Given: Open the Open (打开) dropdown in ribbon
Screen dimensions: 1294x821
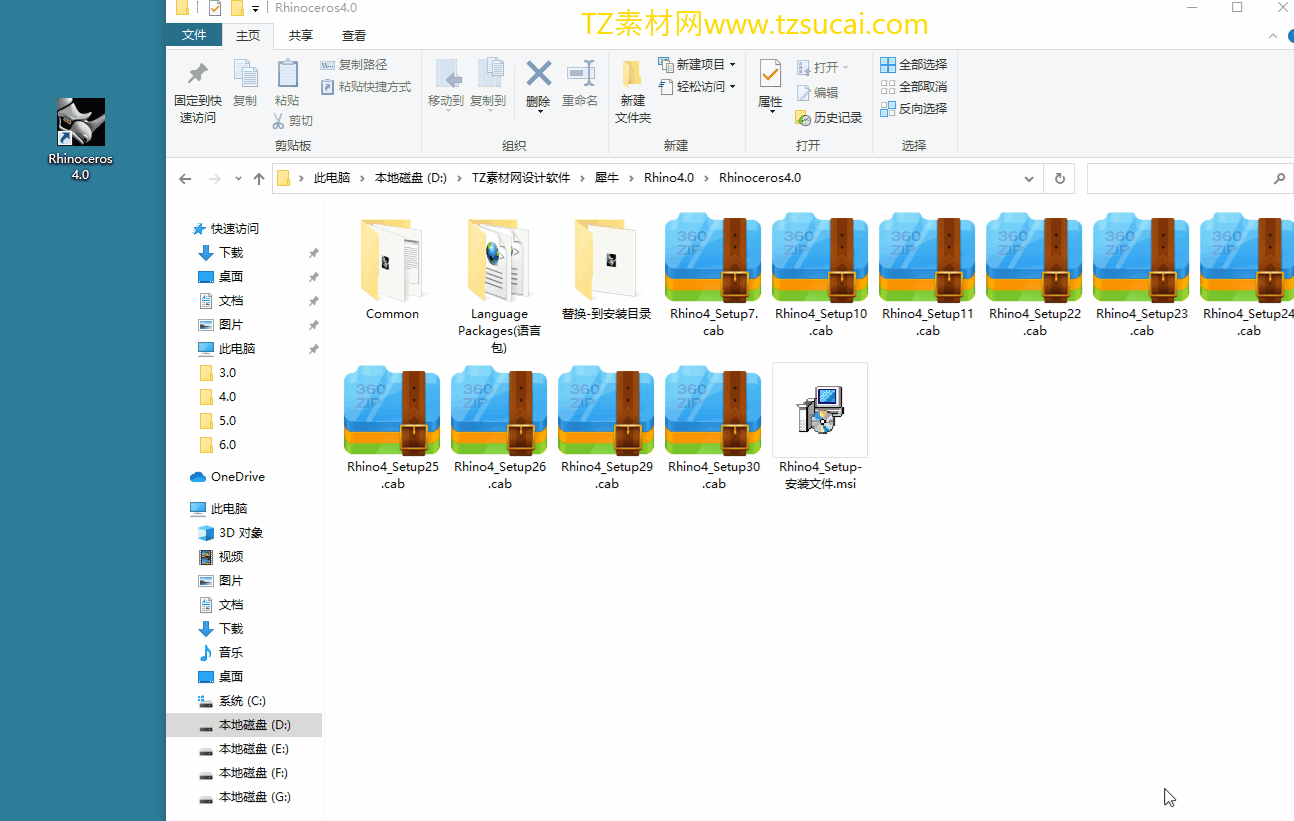Looking at the screenshot, I should point(822,67).
